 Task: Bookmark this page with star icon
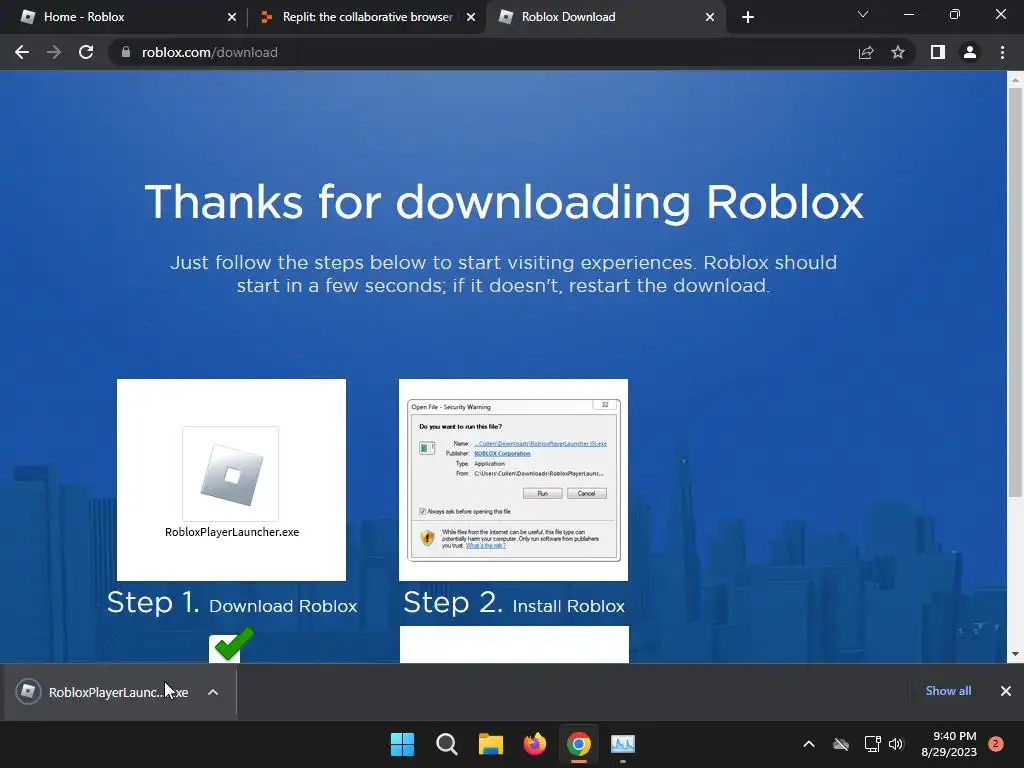(898, 52)
